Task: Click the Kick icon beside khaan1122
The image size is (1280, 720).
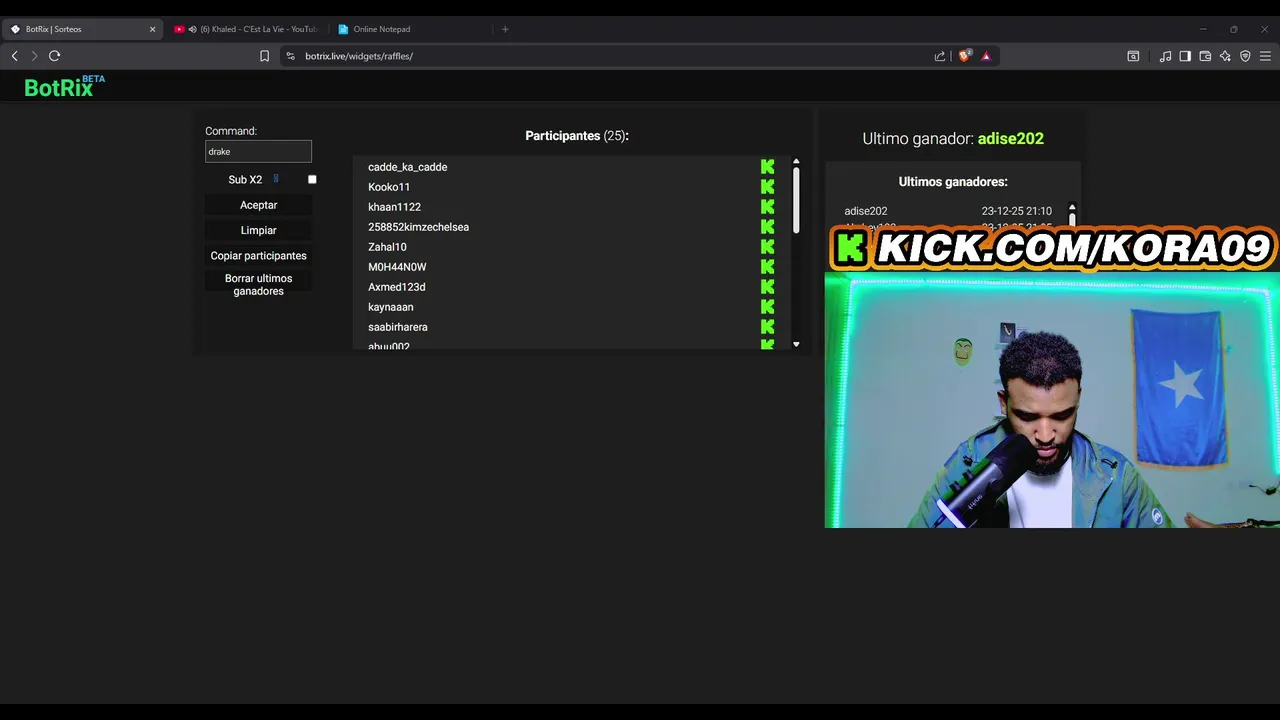Action: (x=767, y=207)
